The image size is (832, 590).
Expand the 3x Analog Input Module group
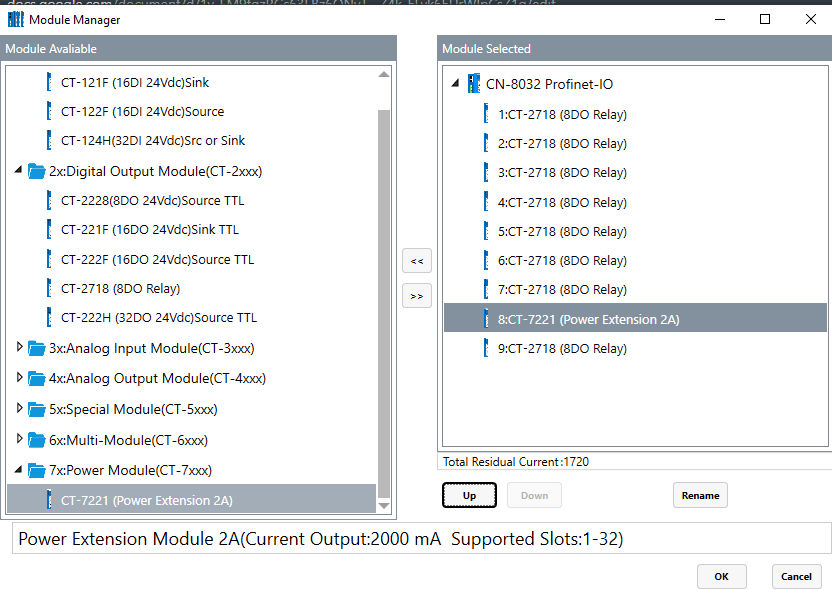click(x=20, y=347)
